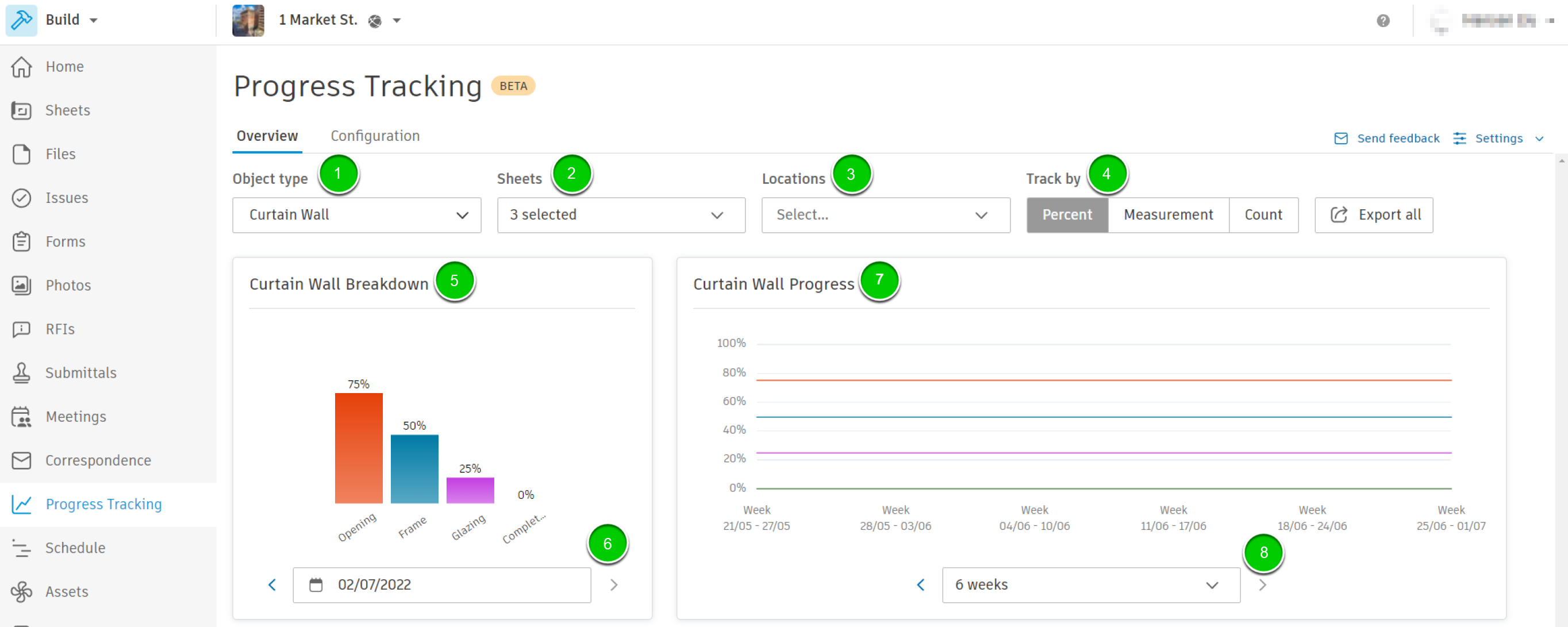
Task: Go to the Issues checkmark icon
Action: tap(21, 198)
